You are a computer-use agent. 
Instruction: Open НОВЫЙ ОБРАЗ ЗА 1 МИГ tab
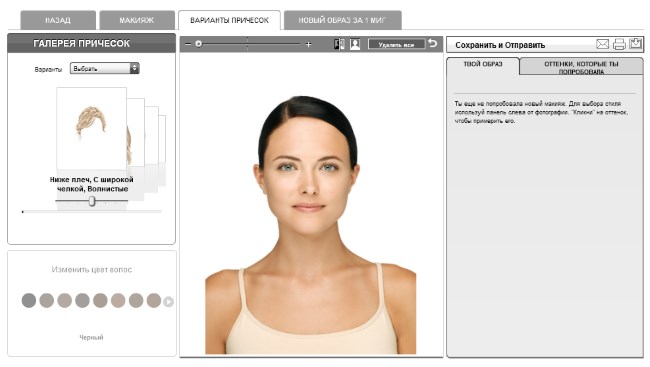click(x=342, y=20)
